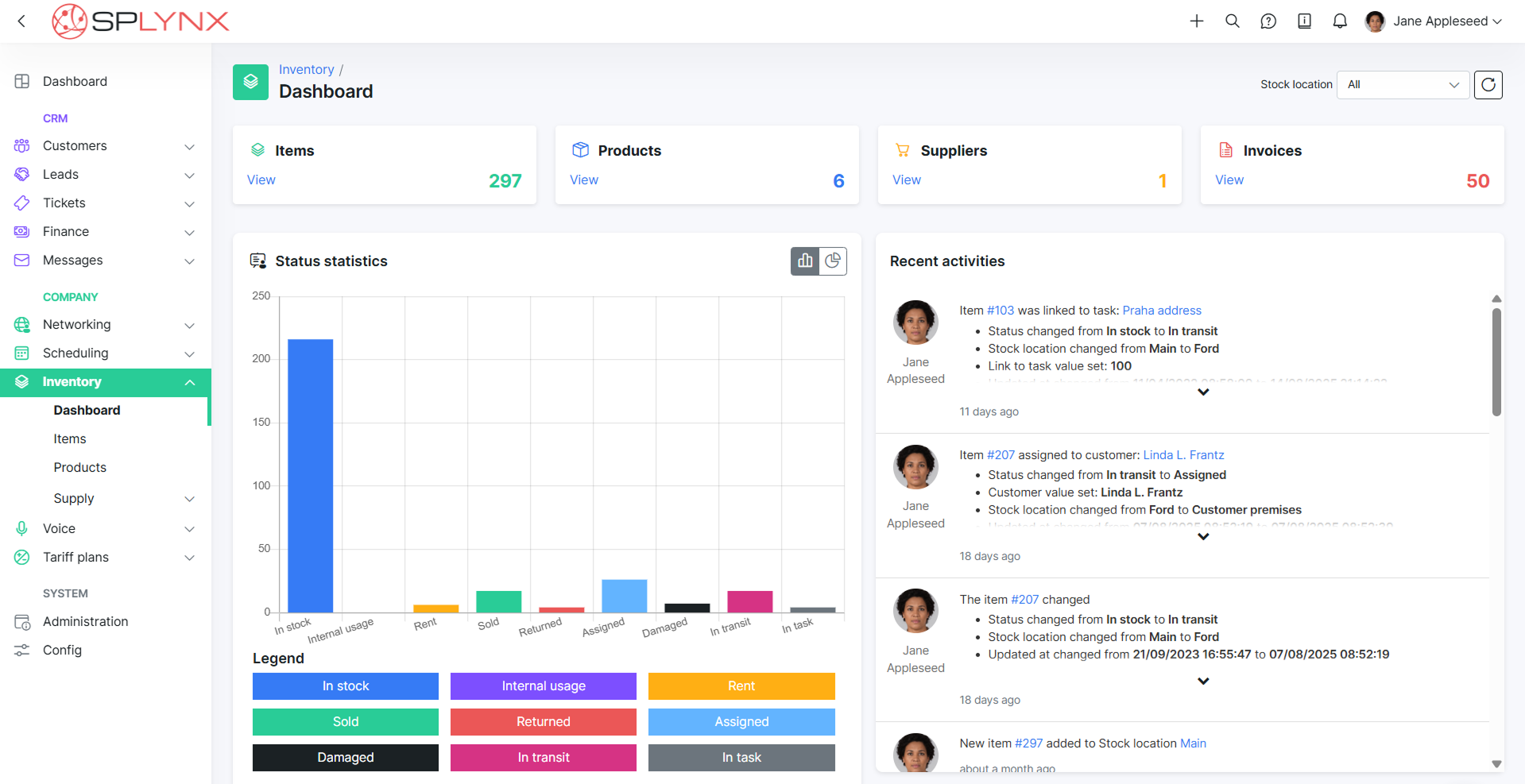The width and height of the screenshot is (1525, 784).
Task: Click the help question mark icon
Action: coord(1268,21)
